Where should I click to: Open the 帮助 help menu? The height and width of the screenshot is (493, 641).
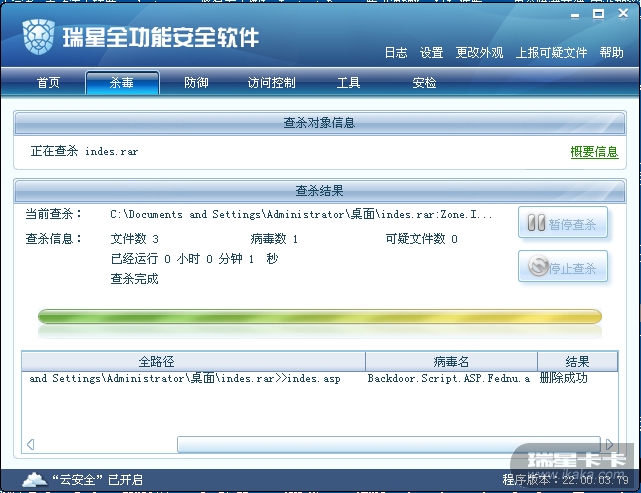pyautogui.click(x=612, y=52)
